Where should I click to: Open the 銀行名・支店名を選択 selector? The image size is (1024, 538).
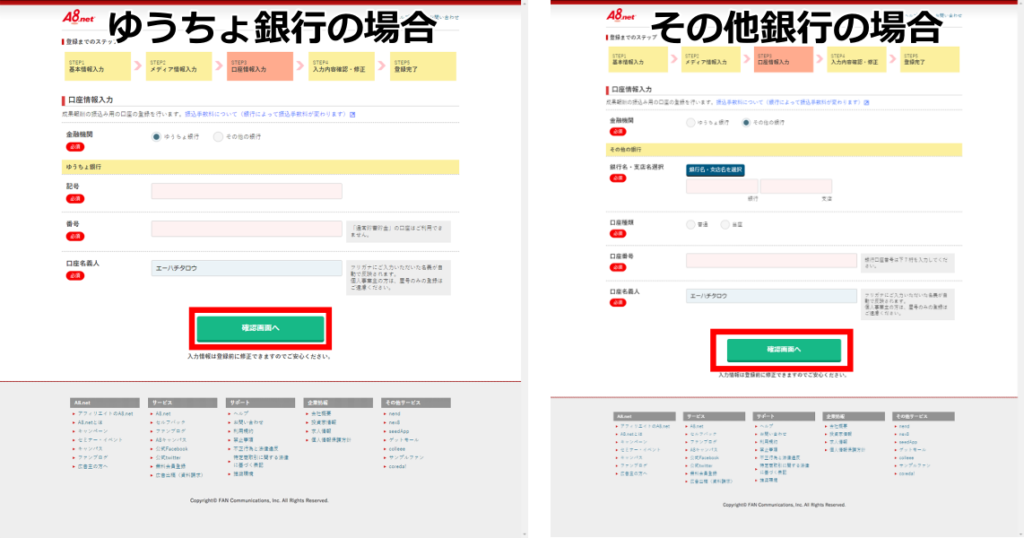[x=714, y=170]
